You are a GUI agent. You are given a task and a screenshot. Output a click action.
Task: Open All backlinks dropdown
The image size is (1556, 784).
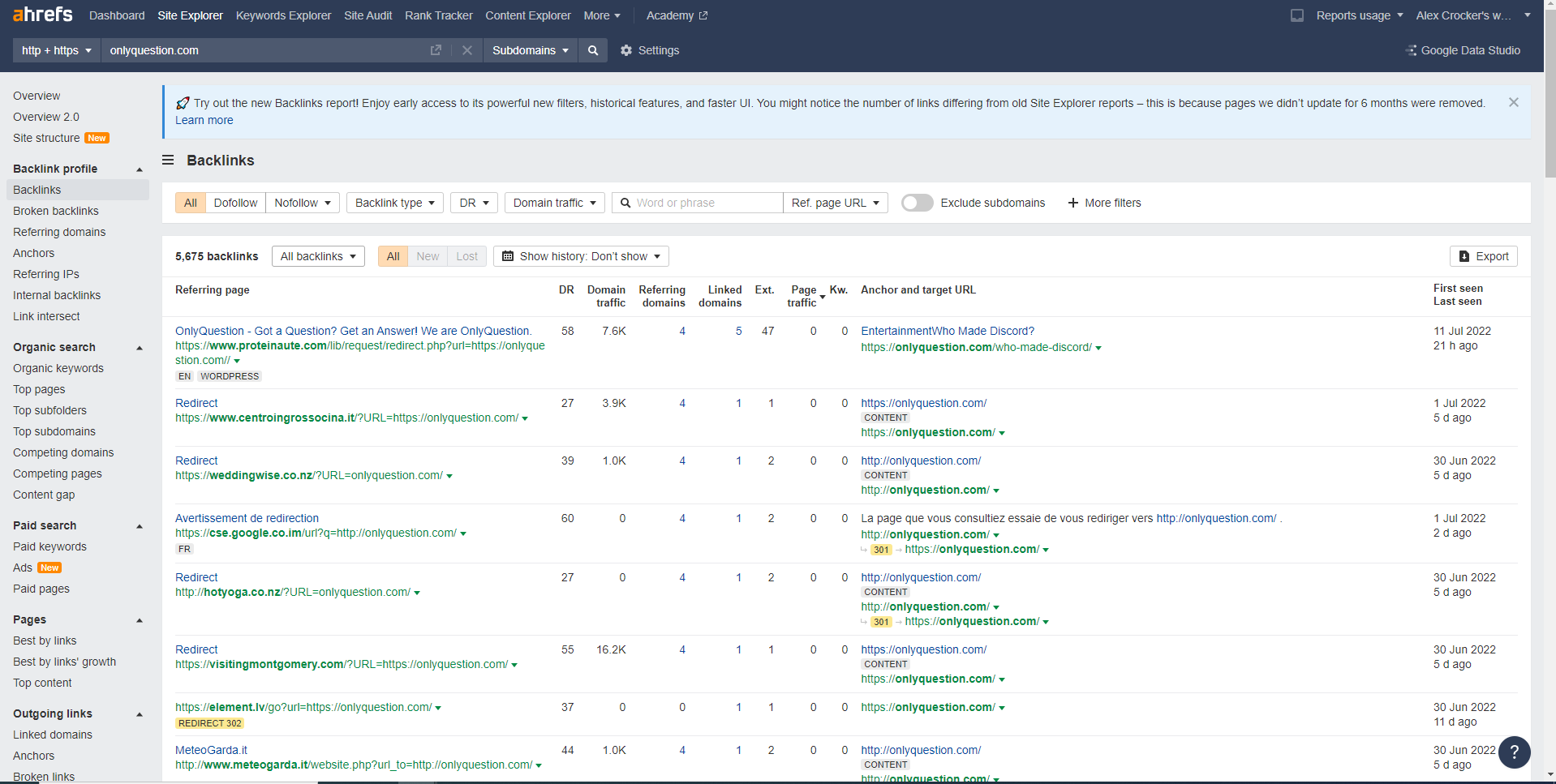[x=318, y=256]
